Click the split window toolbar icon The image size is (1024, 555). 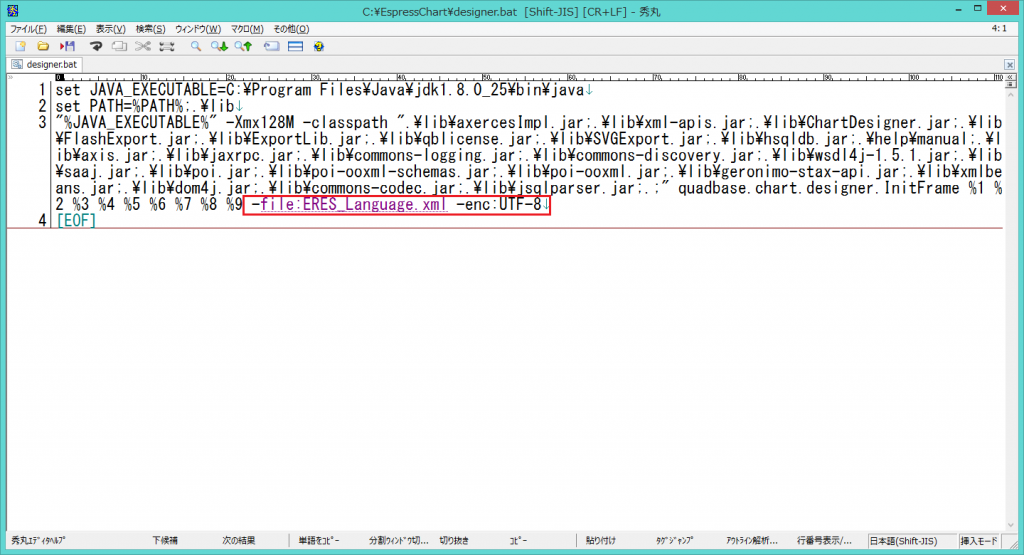(x=296, y=46)
